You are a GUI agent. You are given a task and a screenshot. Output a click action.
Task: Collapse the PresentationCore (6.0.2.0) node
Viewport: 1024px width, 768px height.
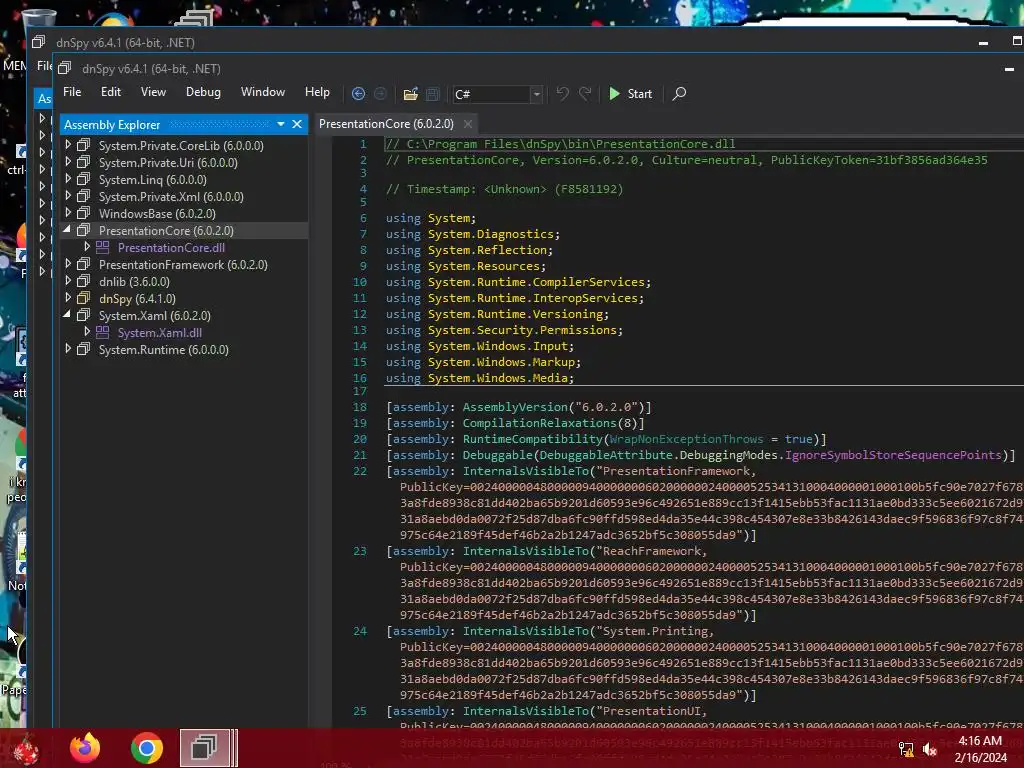pyautogui.click(x=67, y=230)
